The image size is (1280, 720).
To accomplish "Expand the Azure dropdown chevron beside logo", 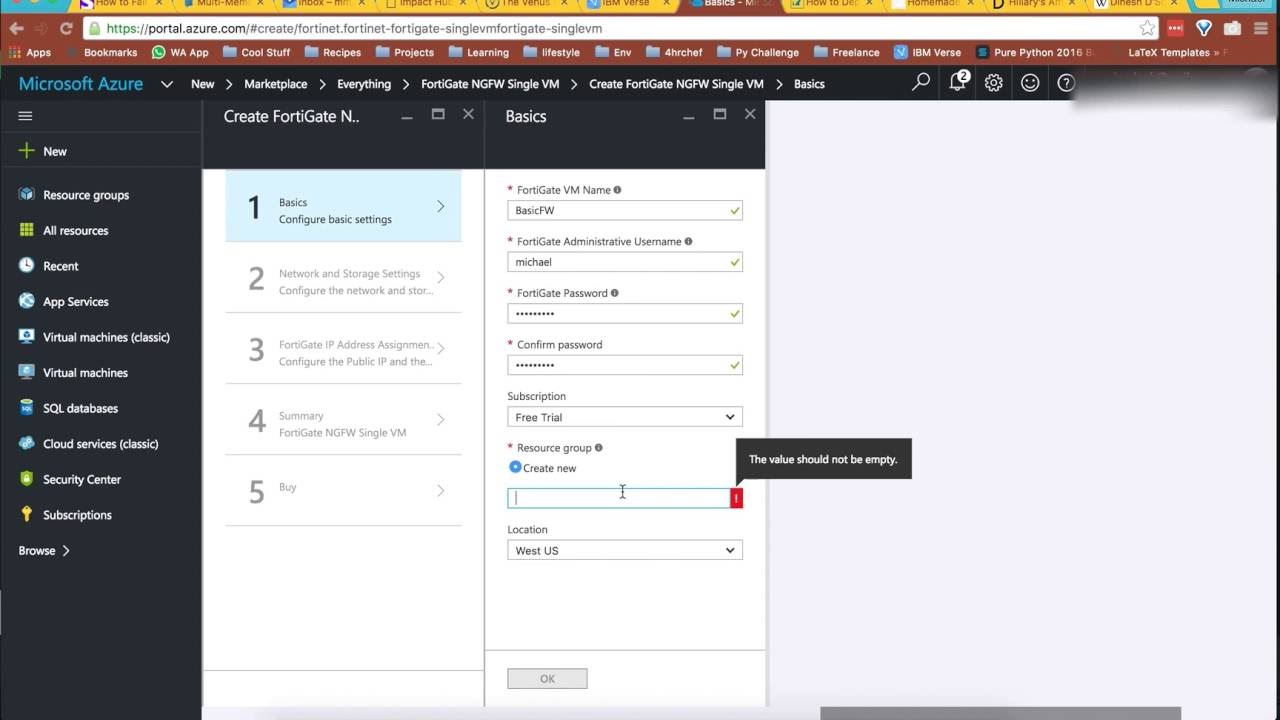I will [x=167, y=84].
